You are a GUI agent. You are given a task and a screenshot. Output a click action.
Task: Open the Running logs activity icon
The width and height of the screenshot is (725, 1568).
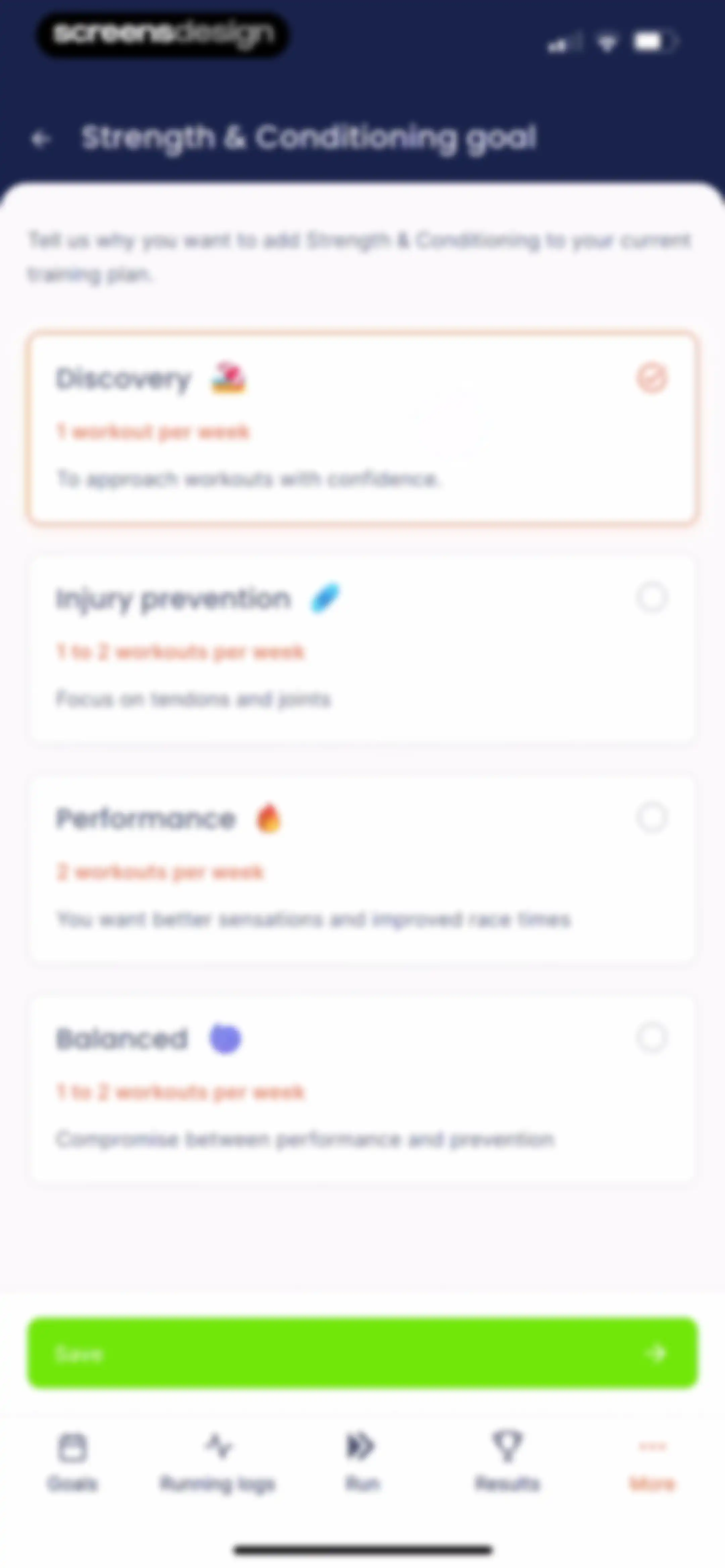(x=218, y=1446)
